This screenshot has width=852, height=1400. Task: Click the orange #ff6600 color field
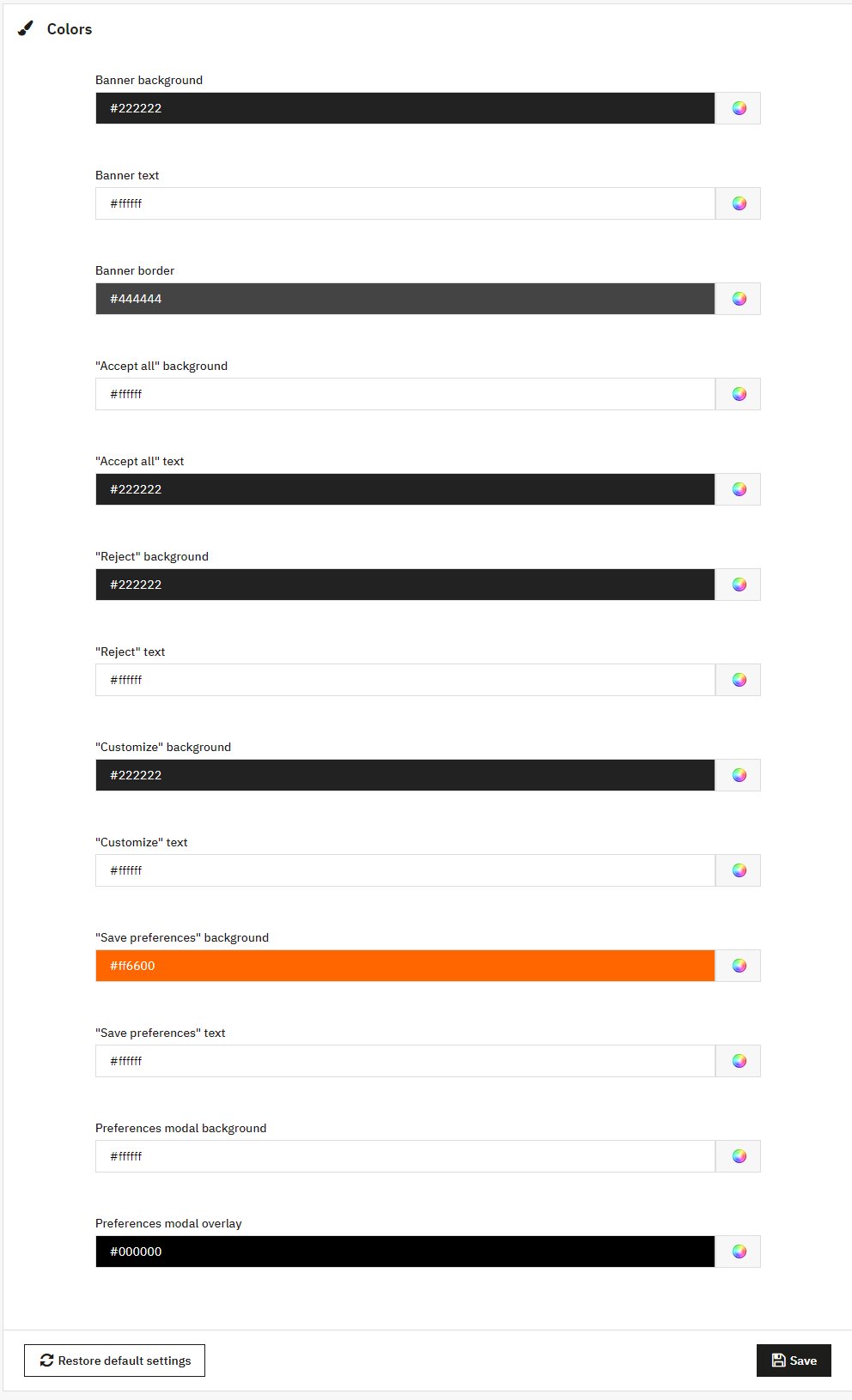tap(405, 966)
